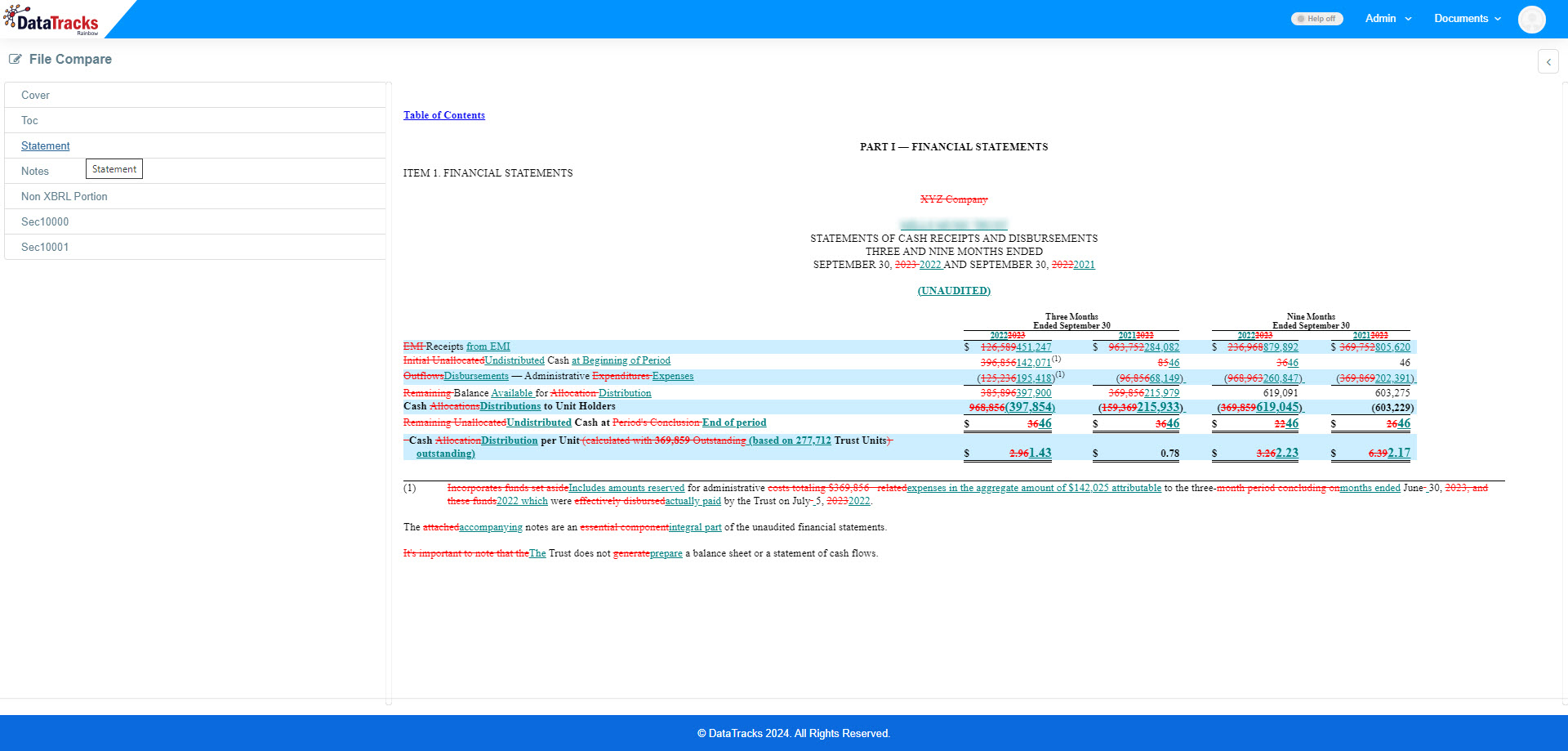The height and width of the screenshot is (751, 1568).
Task: Click the 451,247 receipts value
Action: [x=1034, y=347]
